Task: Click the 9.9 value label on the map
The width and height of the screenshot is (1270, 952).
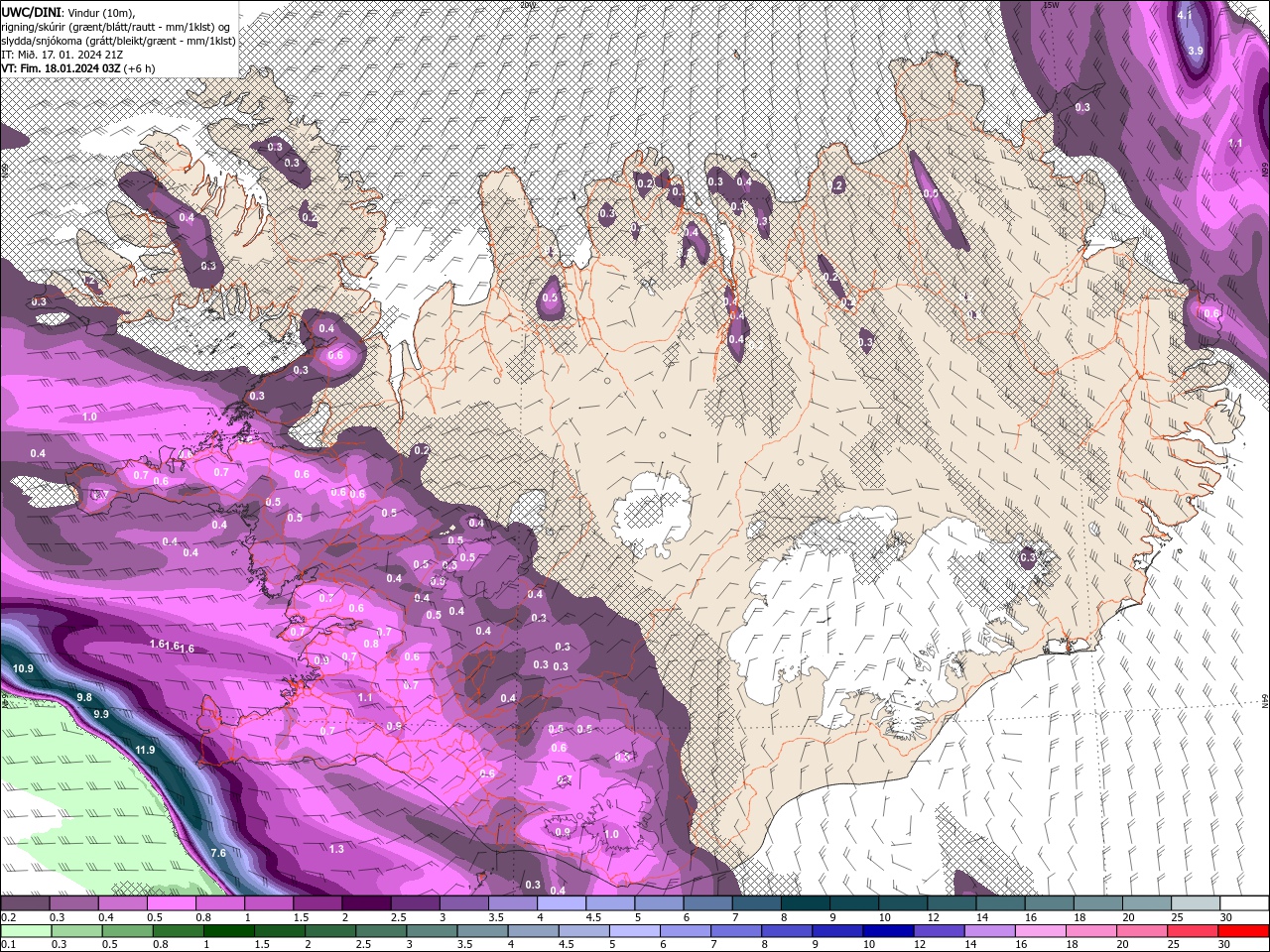Action: coord(100,714)
